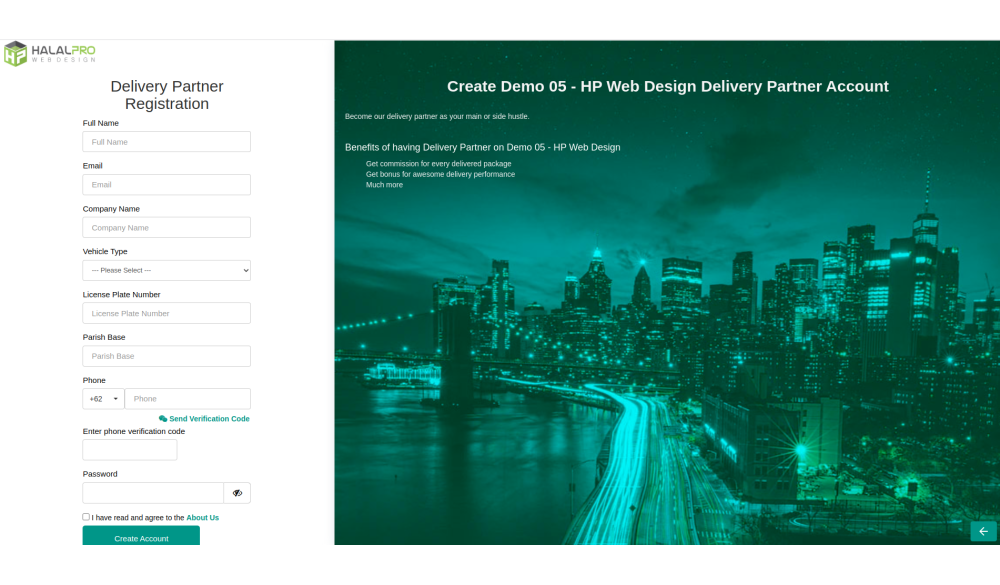Click into the Email field
The width and height of the screenshot is (1000, 585).
[166, 185]
